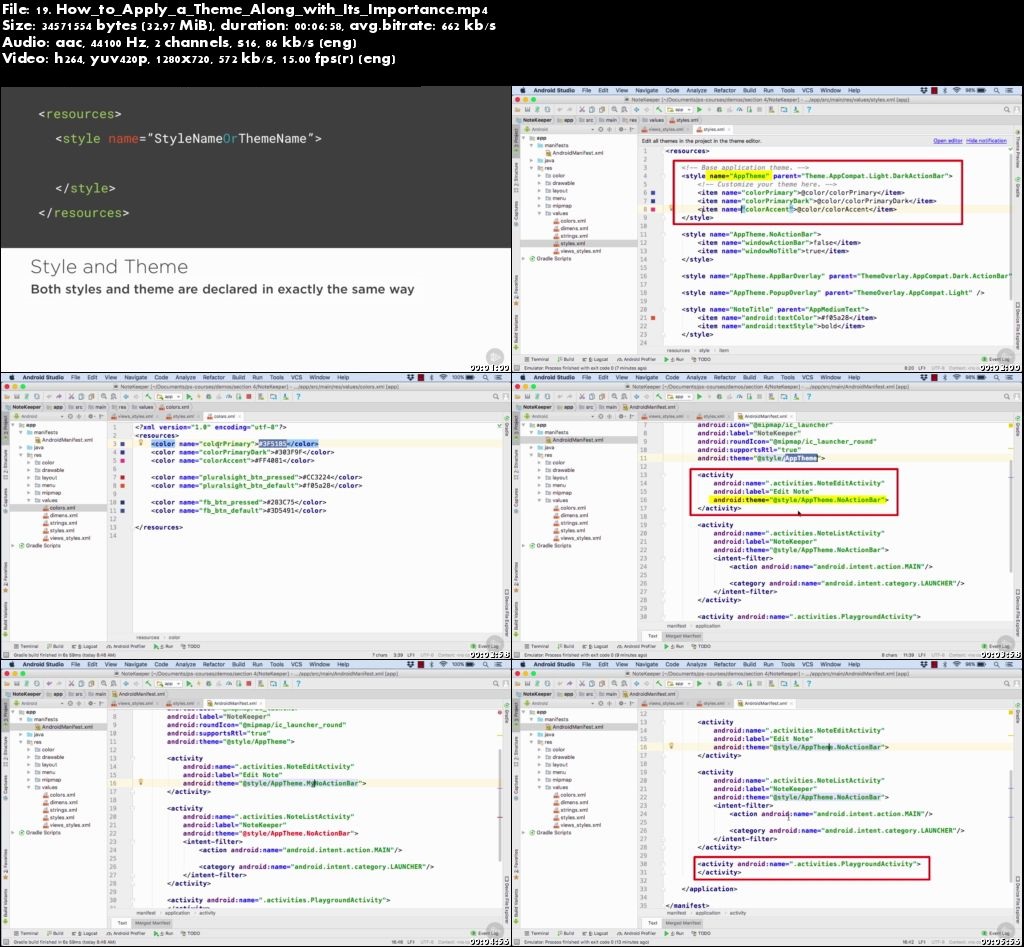Click project panel settings gear in styles.xml frame
Screen dimensions: 1024x947
tap(623, 129)
